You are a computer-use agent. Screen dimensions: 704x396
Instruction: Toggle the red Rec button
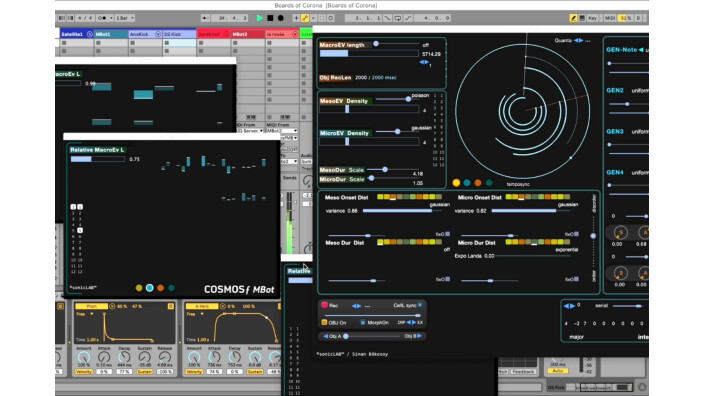click(324, 305)
